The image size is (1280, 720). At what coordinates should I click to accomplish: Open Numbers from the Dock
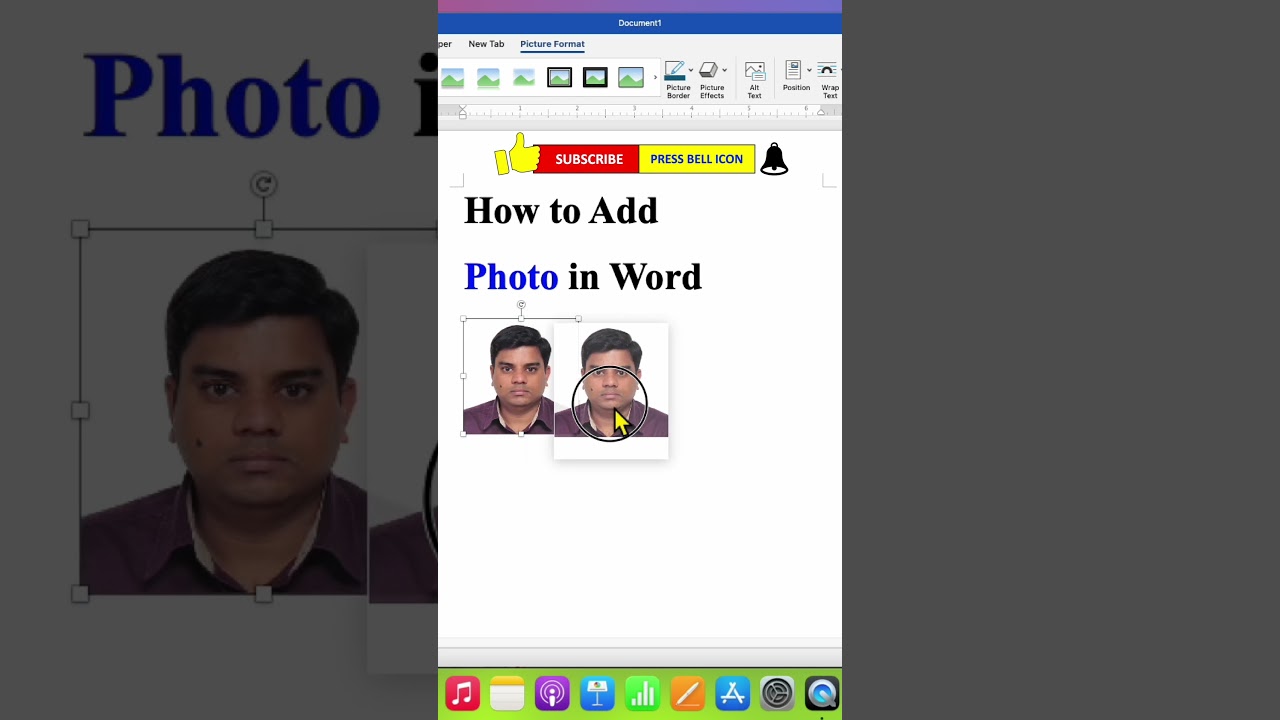click(x=642, y=693)
